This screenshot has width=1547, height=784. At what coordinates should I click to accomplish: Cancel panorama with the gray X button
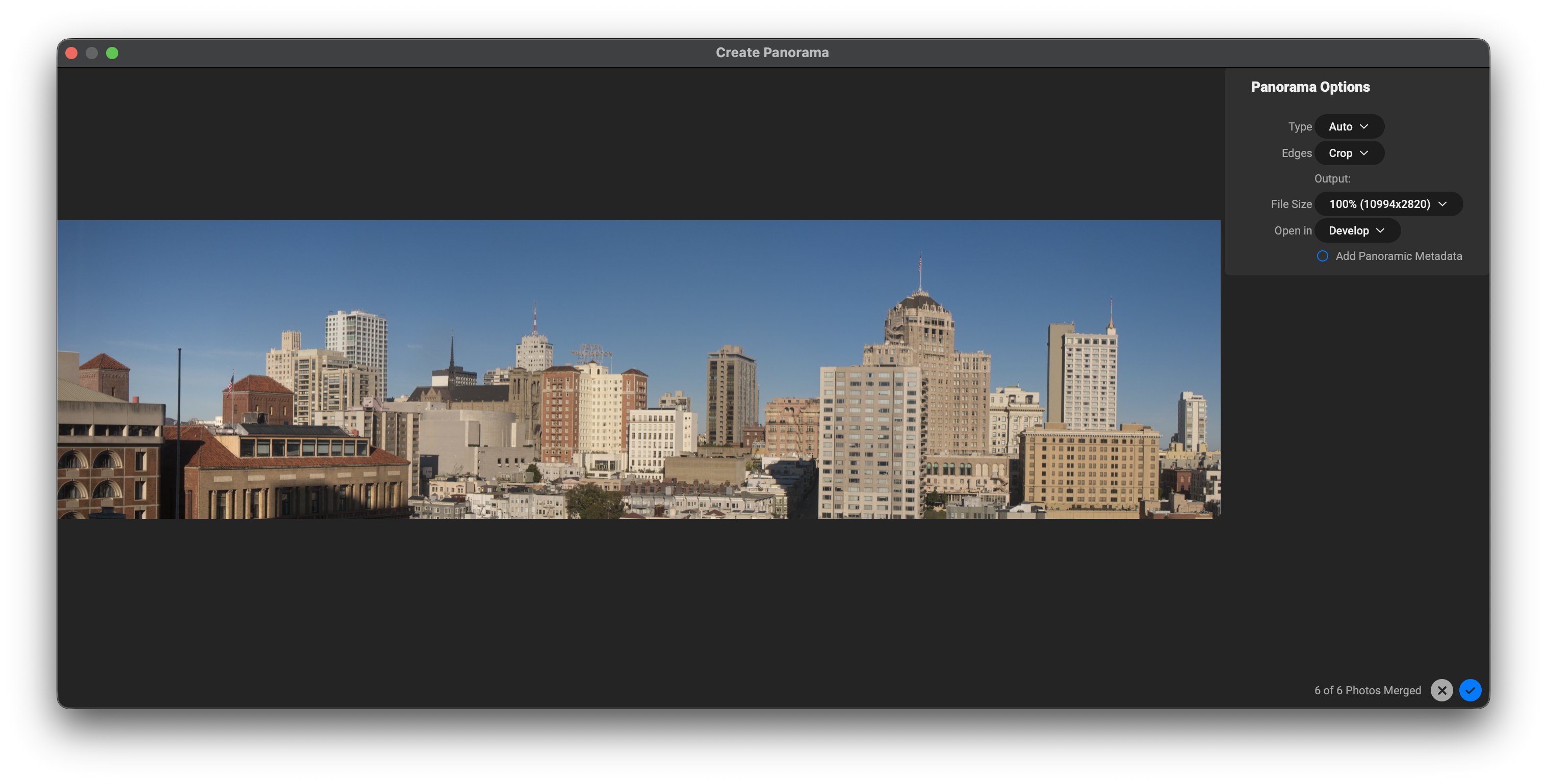tap(1441, 690)
